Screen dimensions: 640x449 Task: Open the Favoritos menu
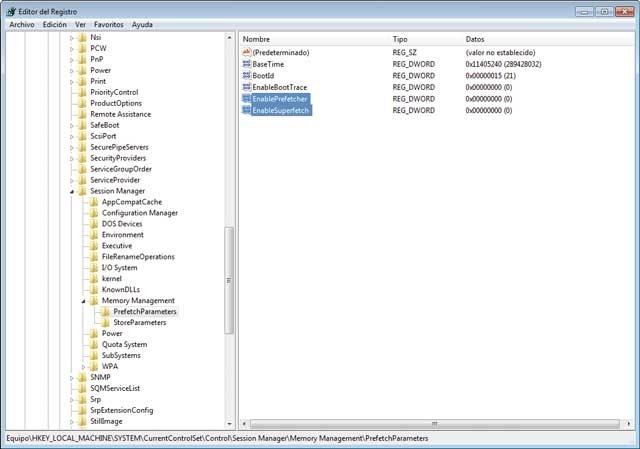(x=109, y=24)
